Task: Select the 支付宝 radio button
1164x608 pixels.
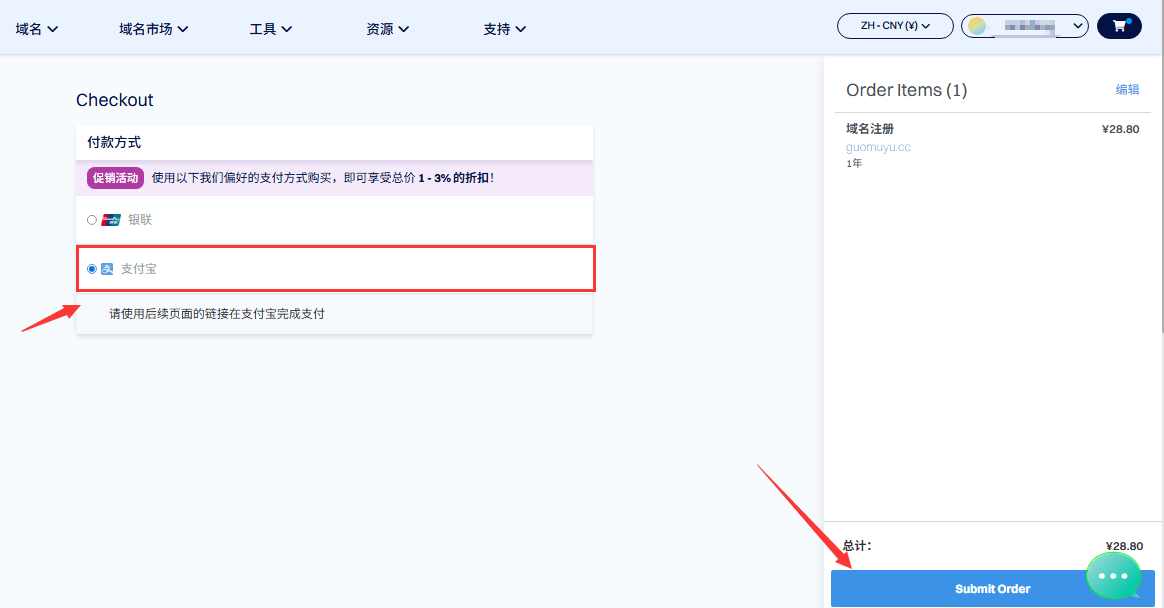Action: coord(92,269)
